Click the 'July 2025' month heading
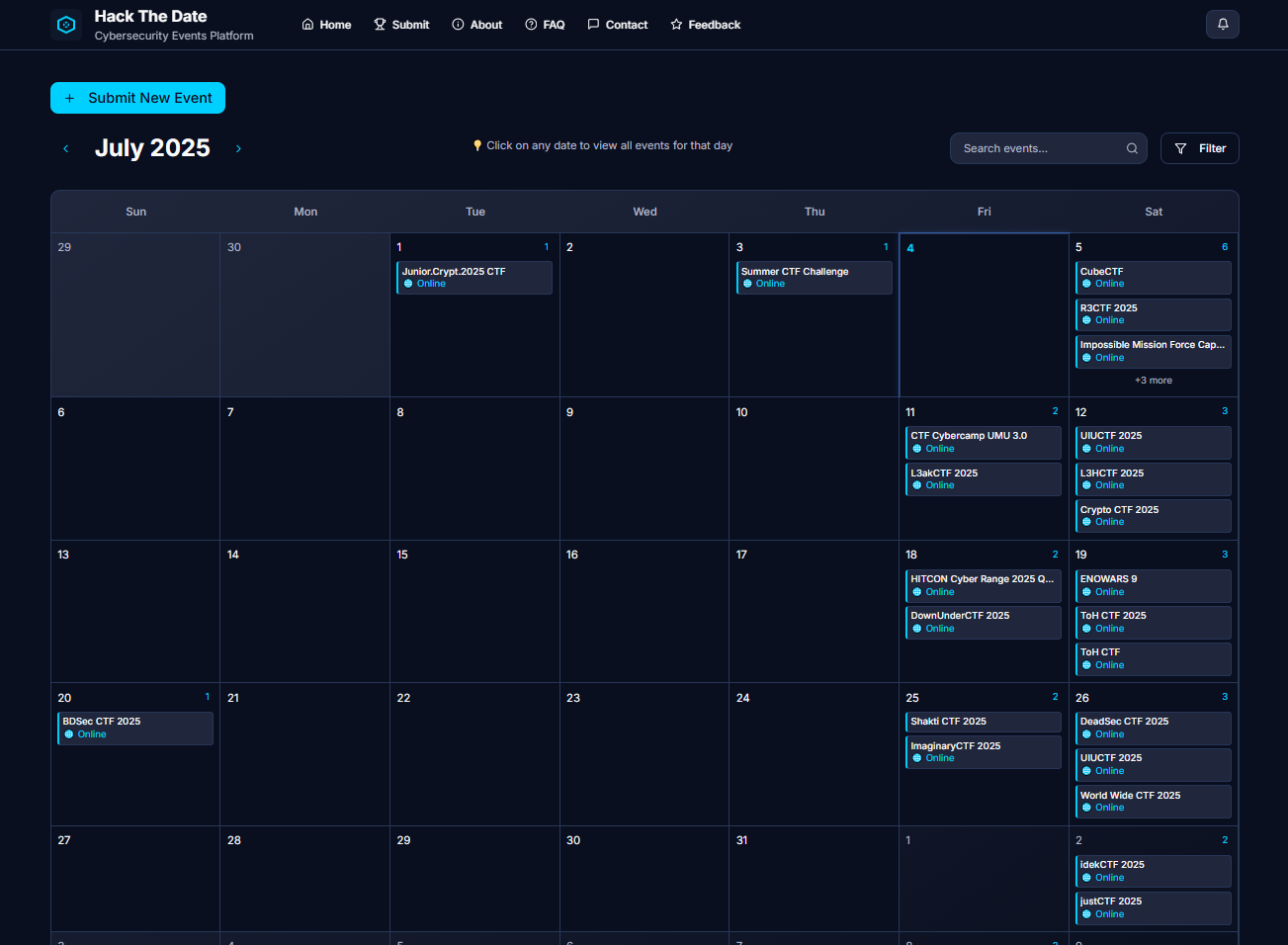This screenshot has height=945, width=1288. [152, 148]
